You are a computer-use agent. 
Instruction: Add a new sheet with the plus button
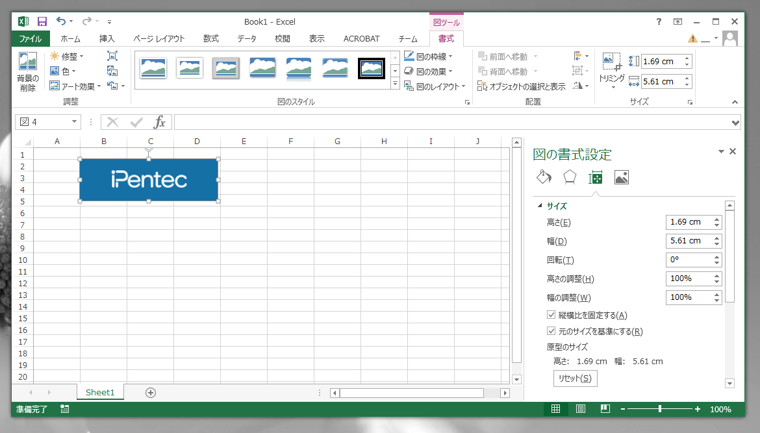151,392
